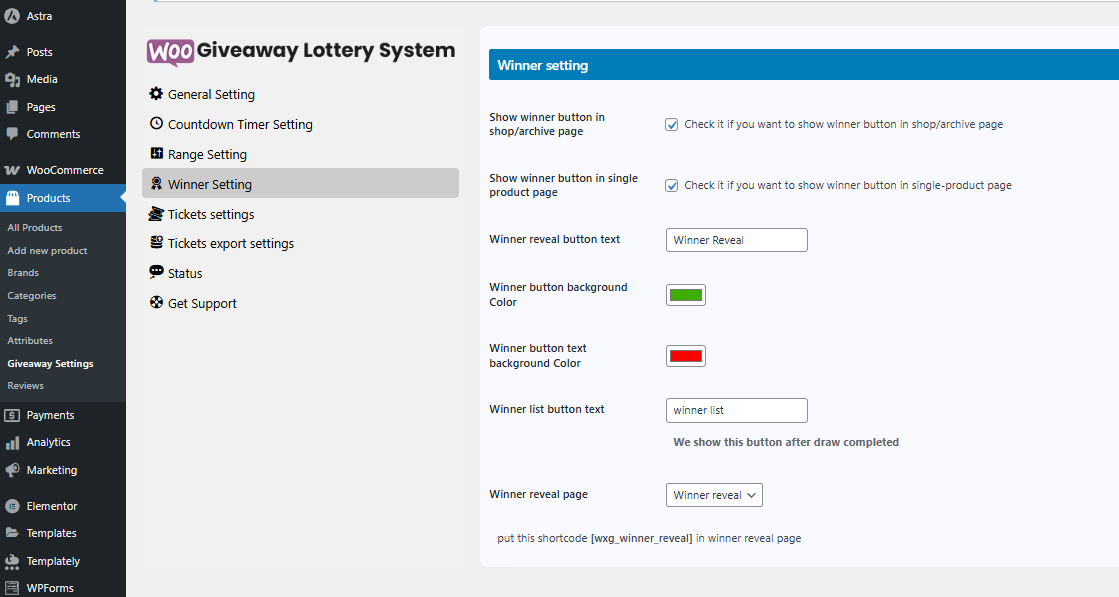Click the Range Setting sliders icon
1119x597 pixels.
156,154
